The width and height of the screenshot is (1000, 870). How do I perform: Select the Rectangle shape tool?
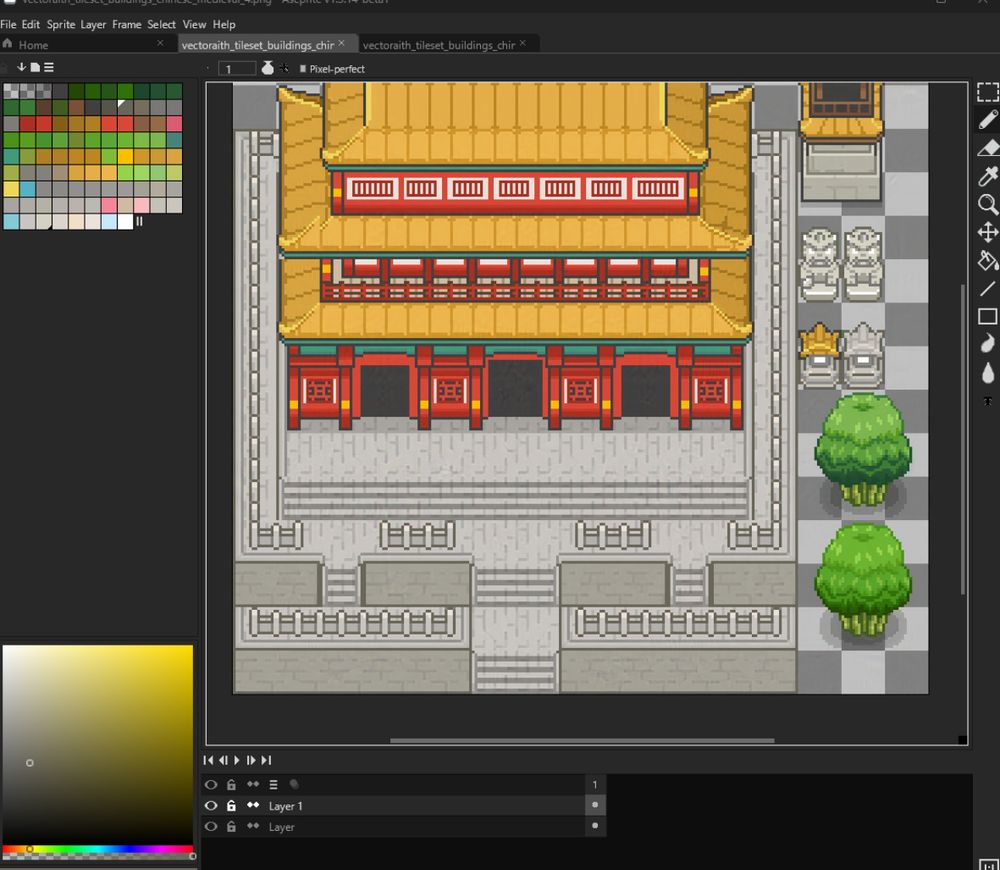click(987, 316)
